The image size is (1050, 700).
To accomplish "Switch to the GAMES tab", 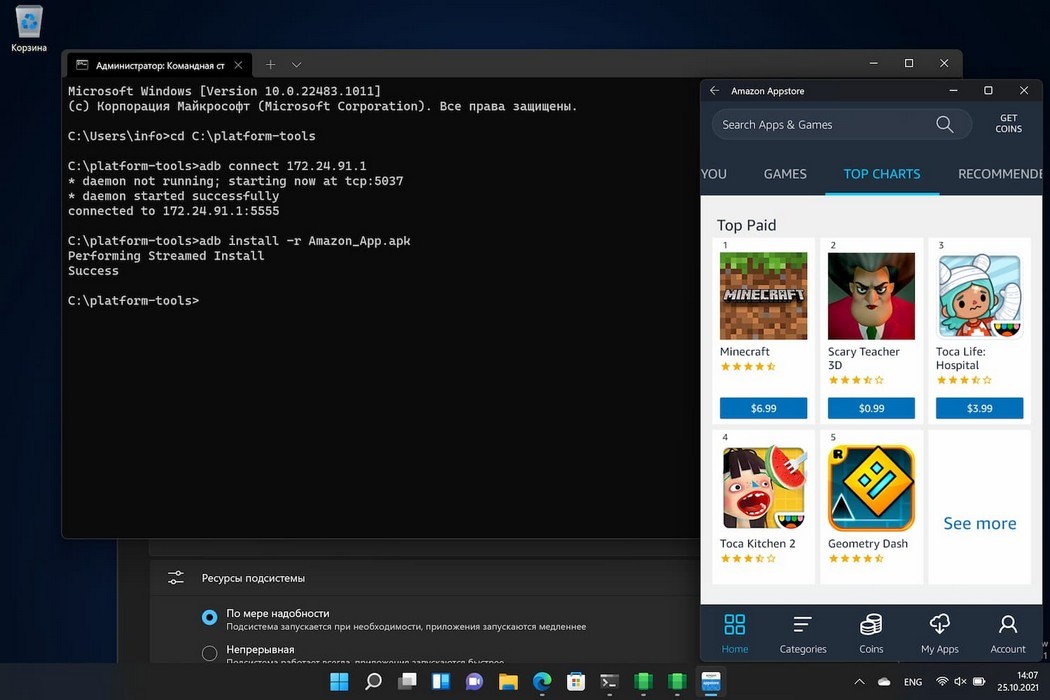I will (x=785, y=174).
